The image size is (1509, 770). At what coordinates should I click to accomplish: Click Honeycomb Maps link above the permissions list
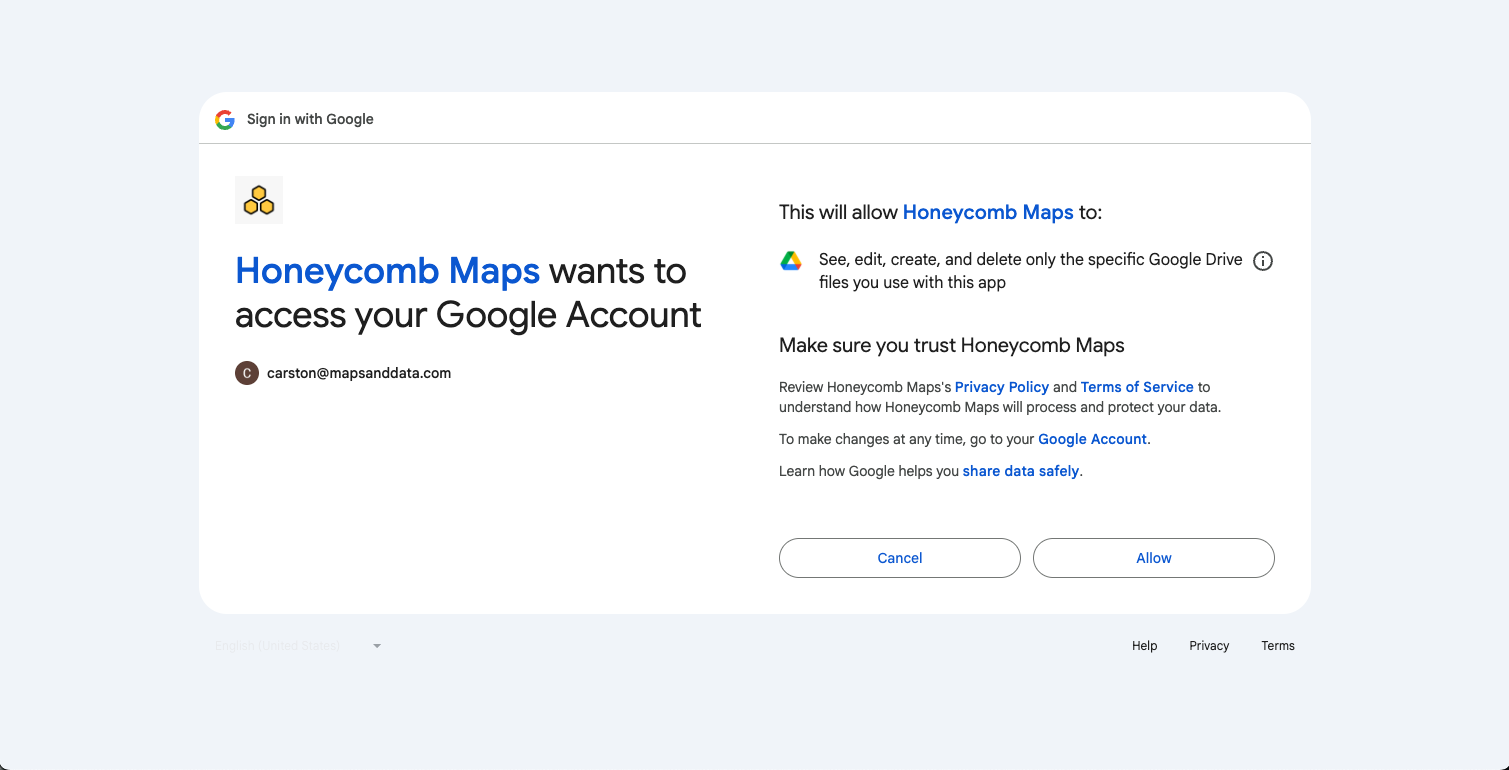[988, 212]
